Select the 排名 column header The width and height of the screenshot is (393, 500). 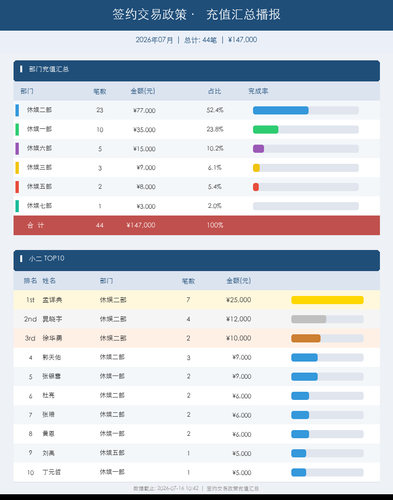tap(30, 281)
